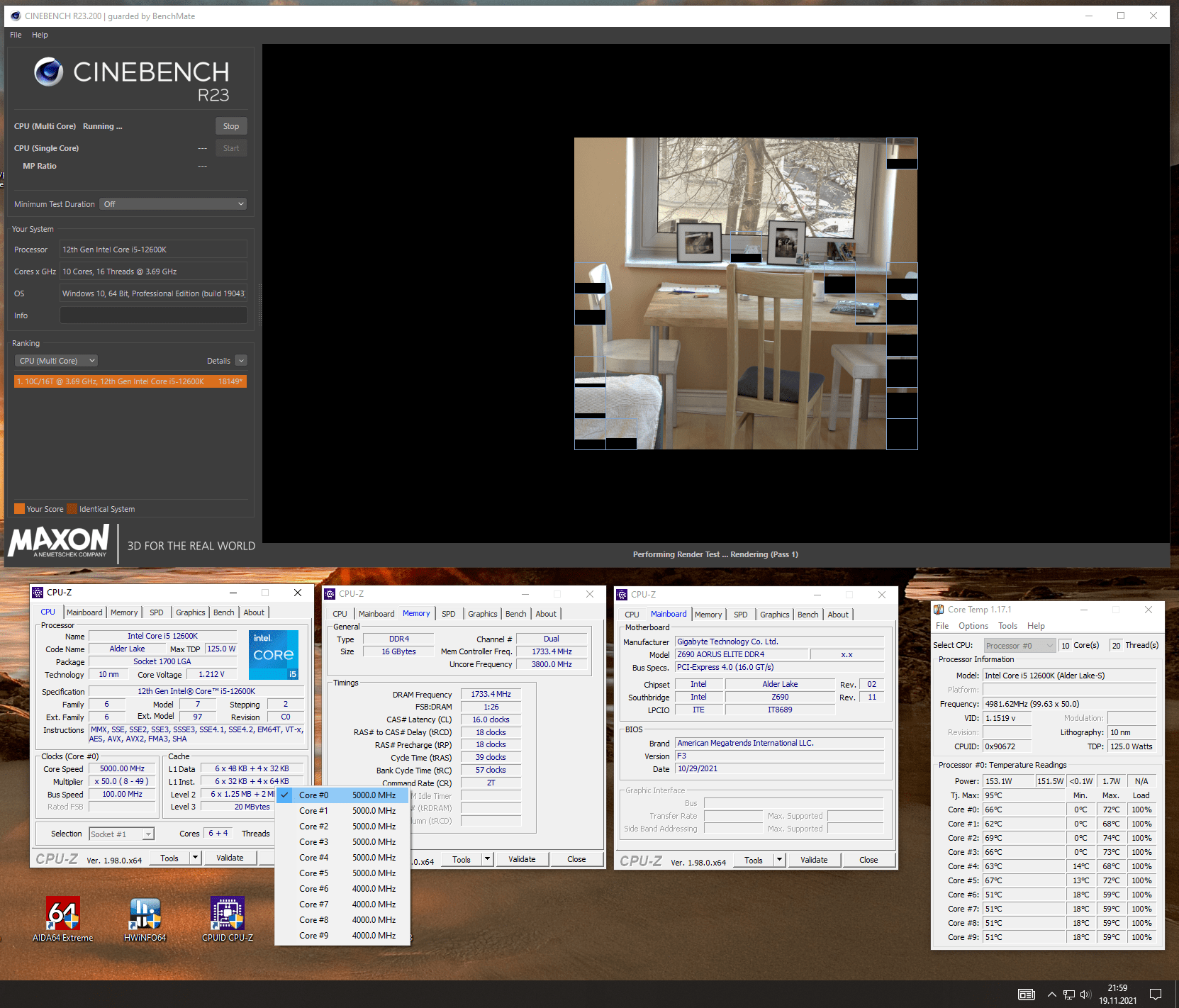Screen dimensions: 1179x1008
Task: Open the Options menu in Core Temp
Action: tap(973, 626)
